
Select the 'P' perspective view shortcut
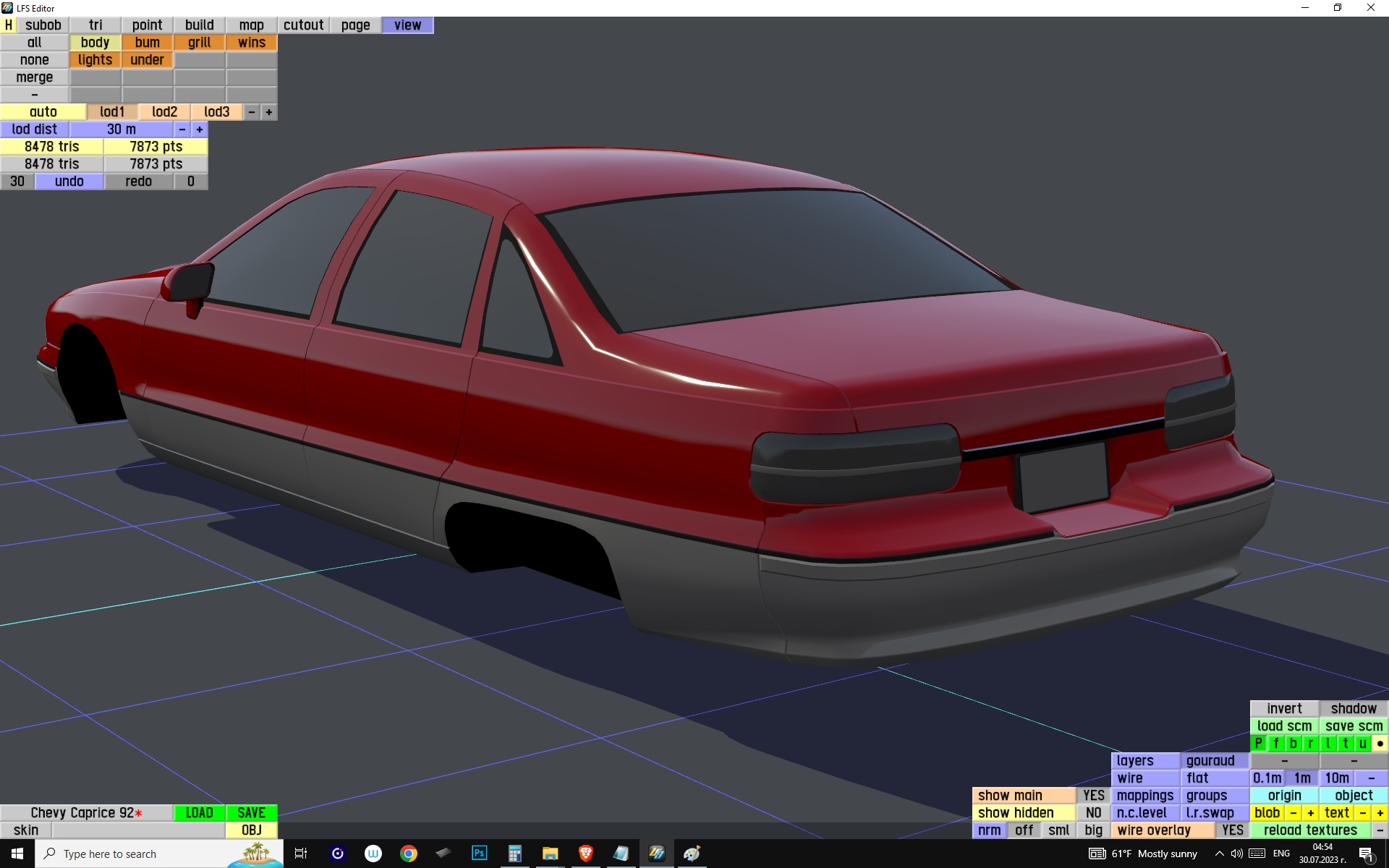[1258, 743]
